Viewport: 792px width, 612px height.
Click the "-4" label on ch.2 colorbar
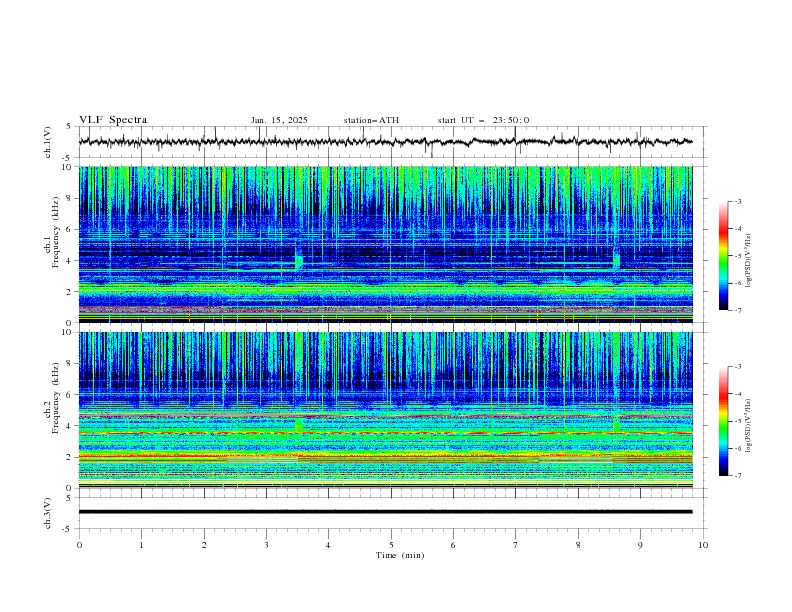coord(737,394)
